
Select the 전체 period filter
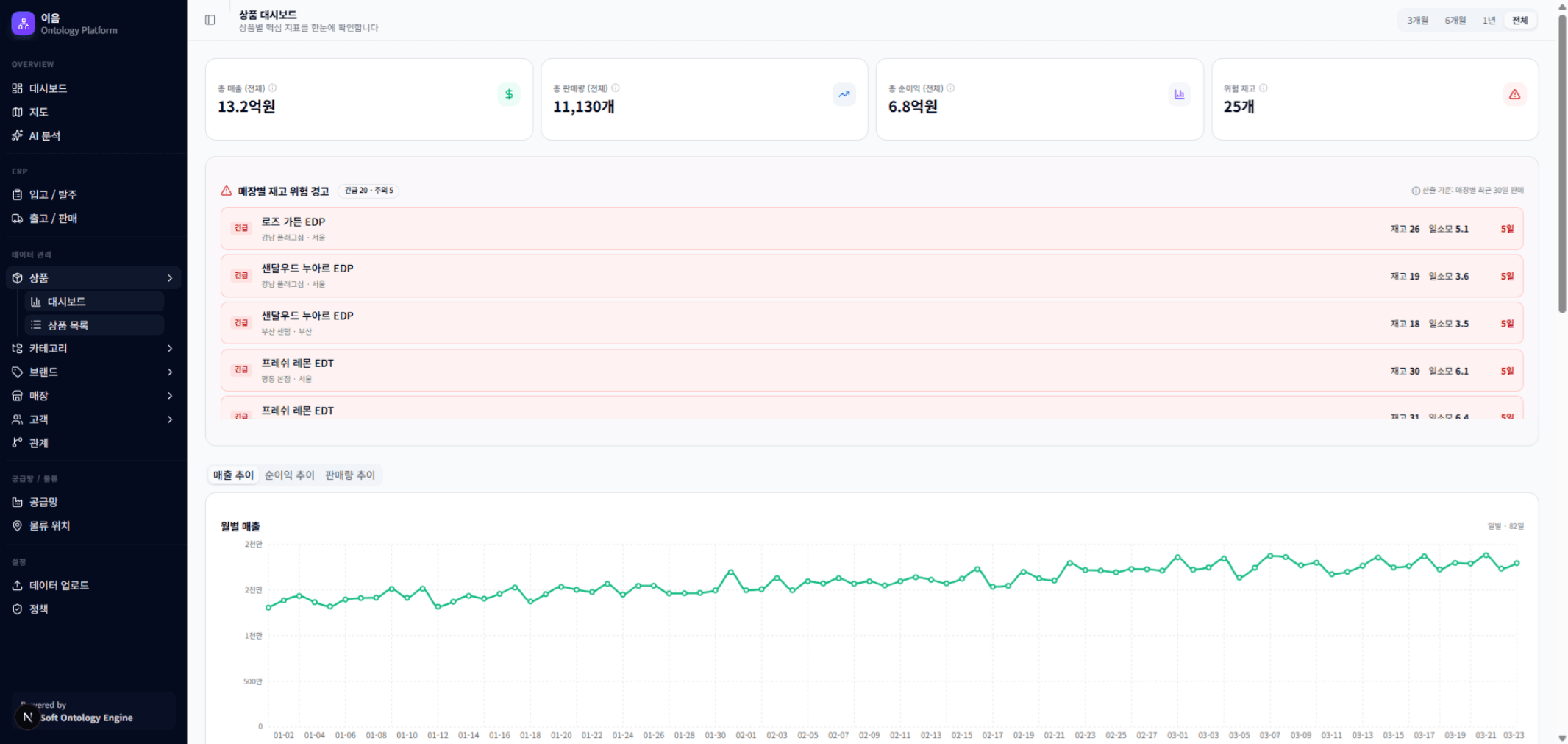click(1519, 21)
